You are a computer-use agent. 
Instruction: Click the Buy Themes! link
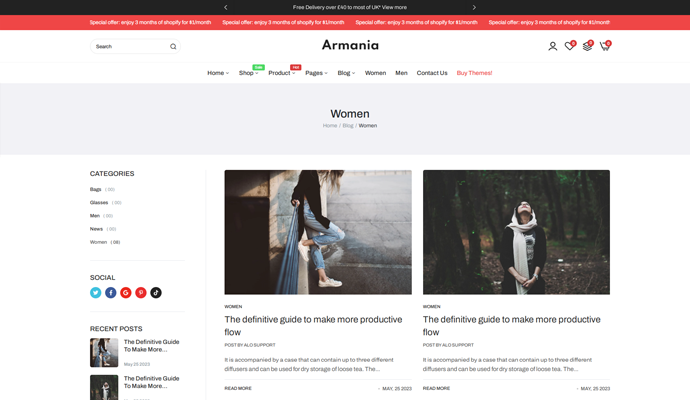[474, 73]
